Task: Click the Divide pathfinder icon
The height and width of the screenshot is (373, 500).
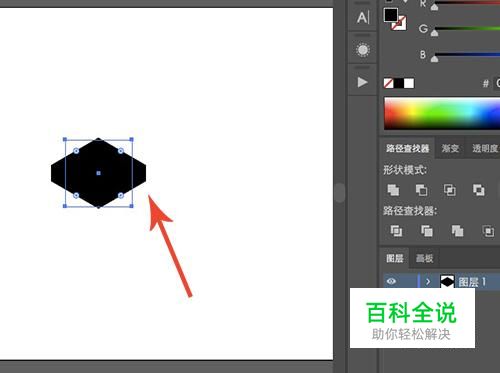Action: tap(396, 231)
